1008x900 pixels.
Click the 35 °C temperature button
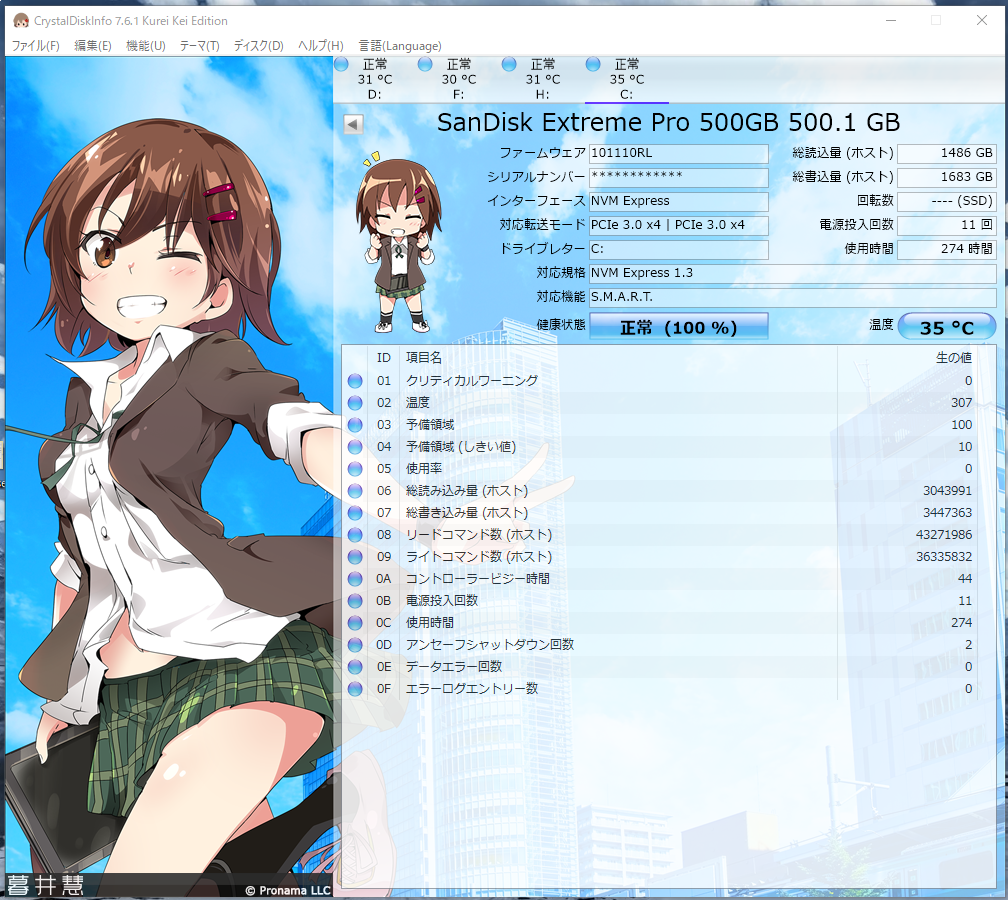click(x=947, y=327)
